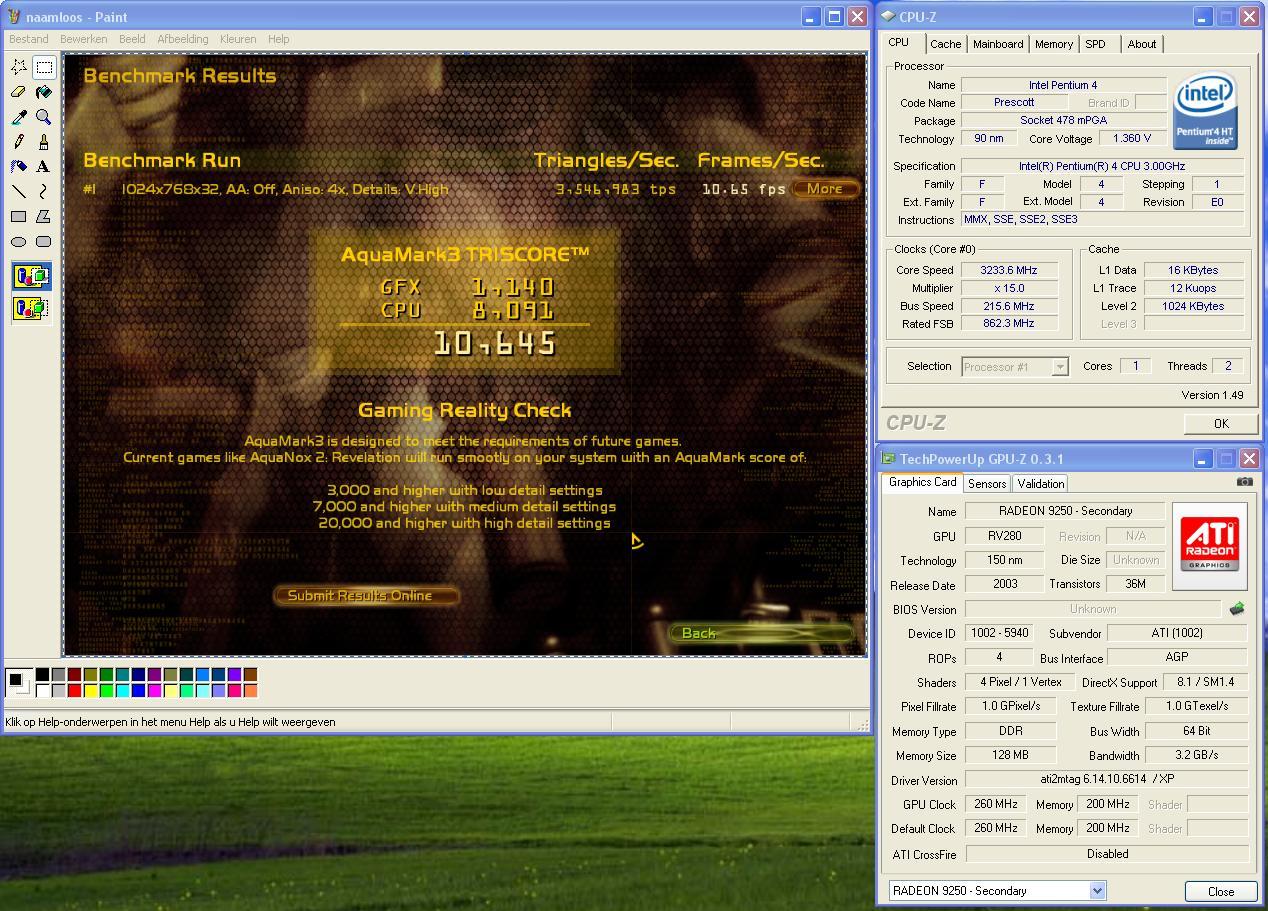Click the GPU name field RADEON 9250 - Secondary

1065,511
